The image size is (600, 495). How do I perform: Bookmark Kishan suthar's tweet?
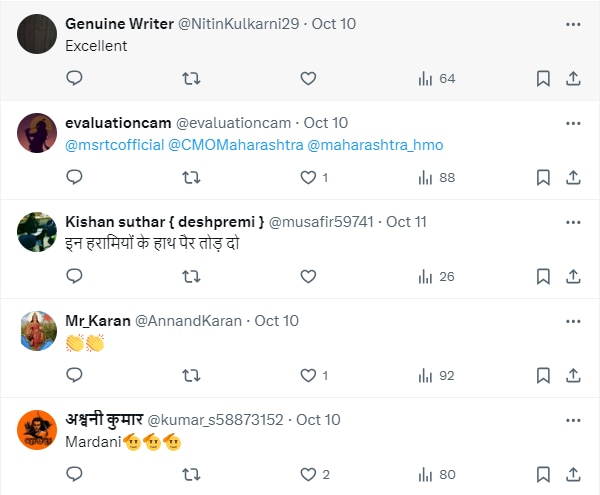543,276
